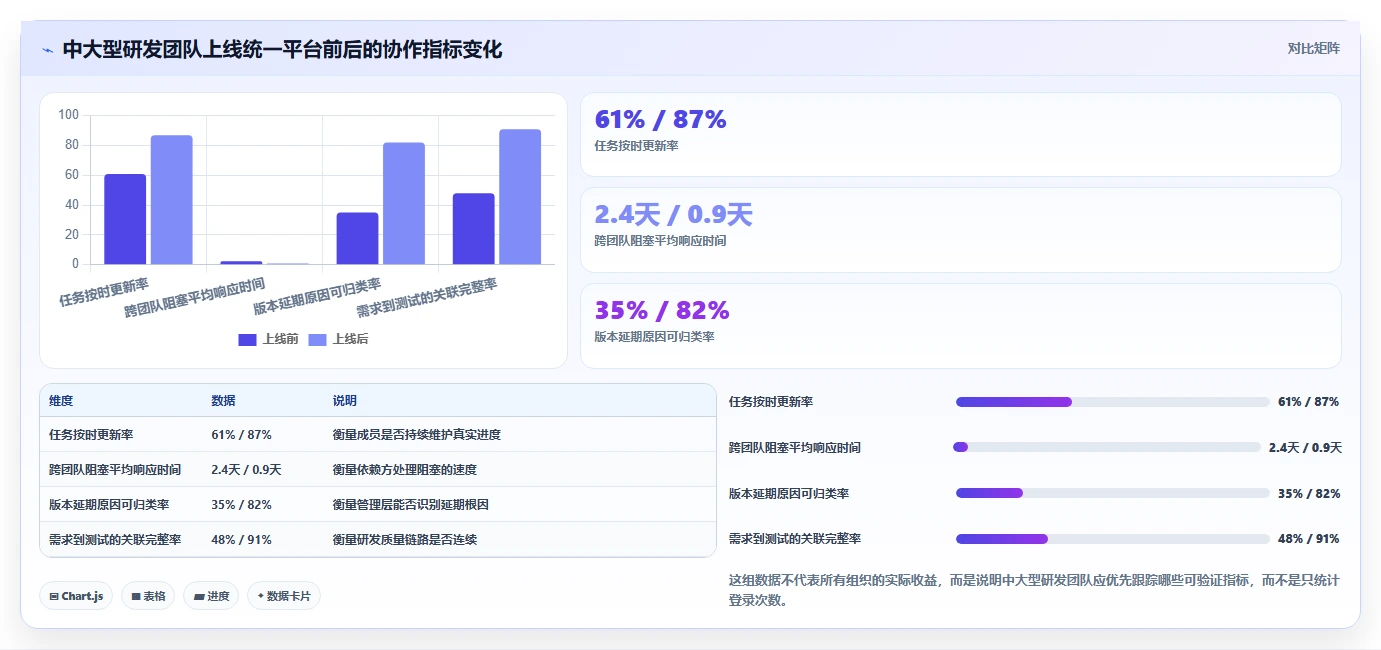Click the 数据 column header

(x=223, y=400)
